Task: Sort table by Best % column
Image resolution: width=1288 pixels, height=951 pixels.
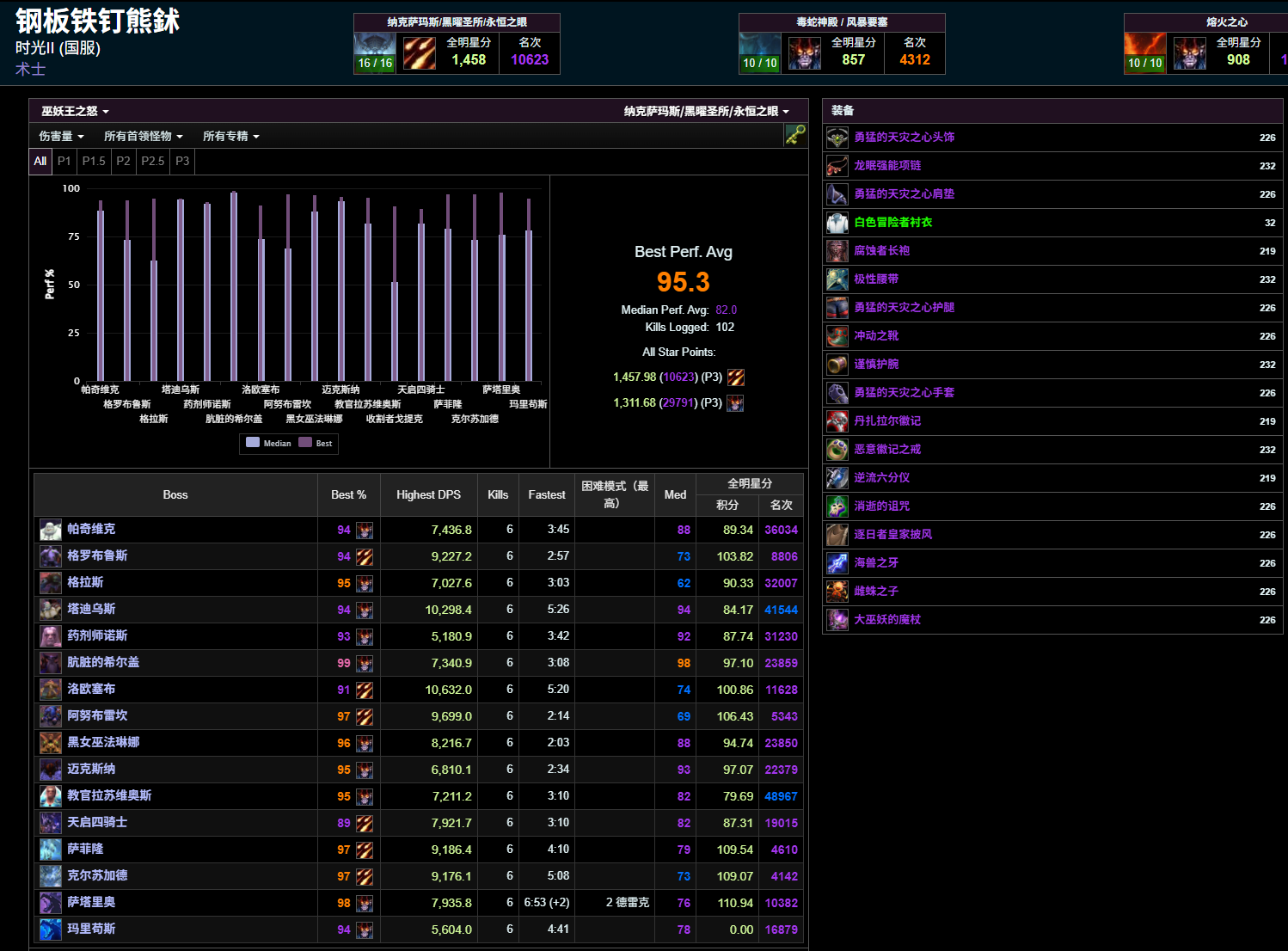Action: click(x=348, y=494)
